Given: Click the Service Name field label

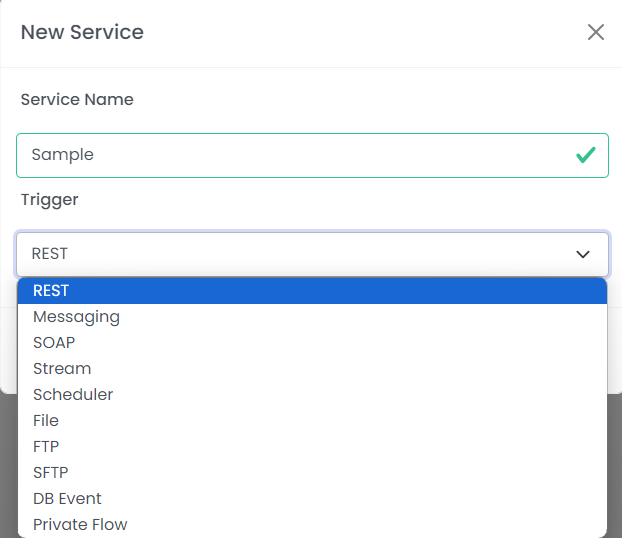Looking at the screenshot, I should 77,99.
